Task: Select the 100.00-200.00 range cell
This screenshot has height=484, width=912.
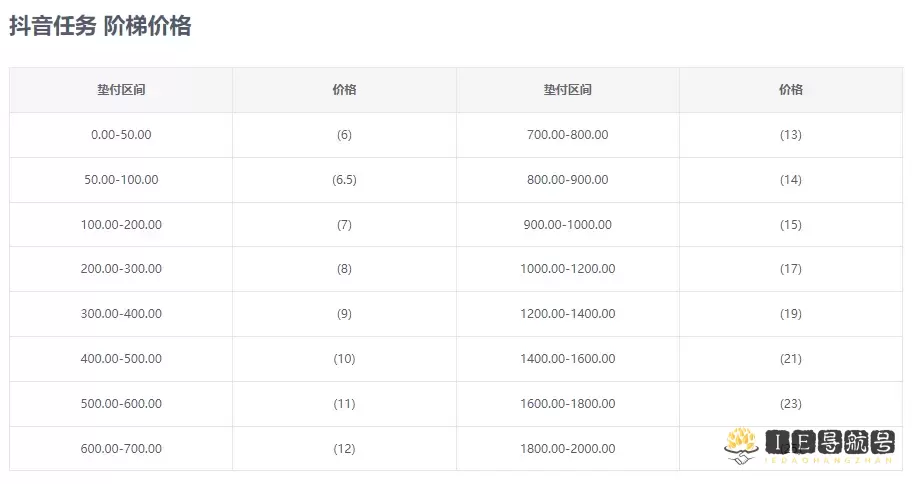Action: coord(121,225)
